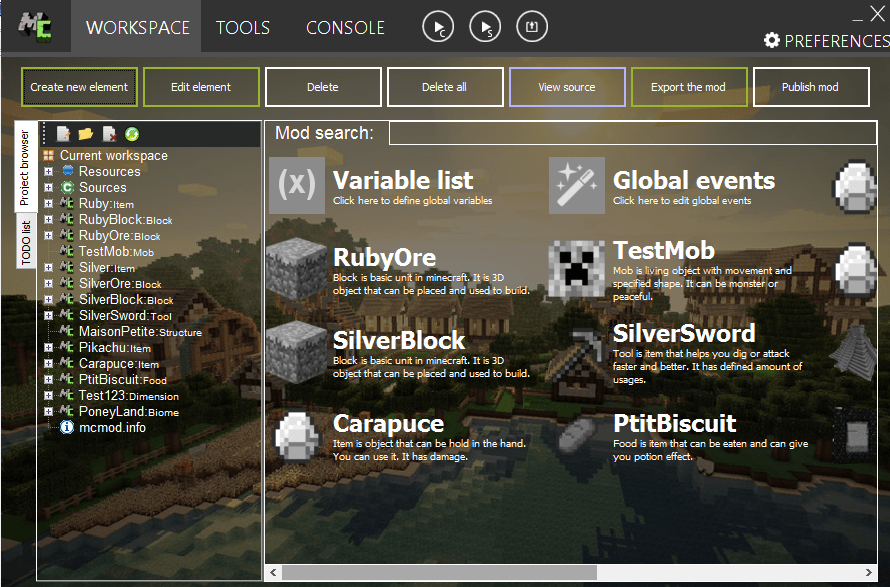Screen dimensions: 890x587
Task: Expand the Test123:Dimension node
Action: click(48, 395)
